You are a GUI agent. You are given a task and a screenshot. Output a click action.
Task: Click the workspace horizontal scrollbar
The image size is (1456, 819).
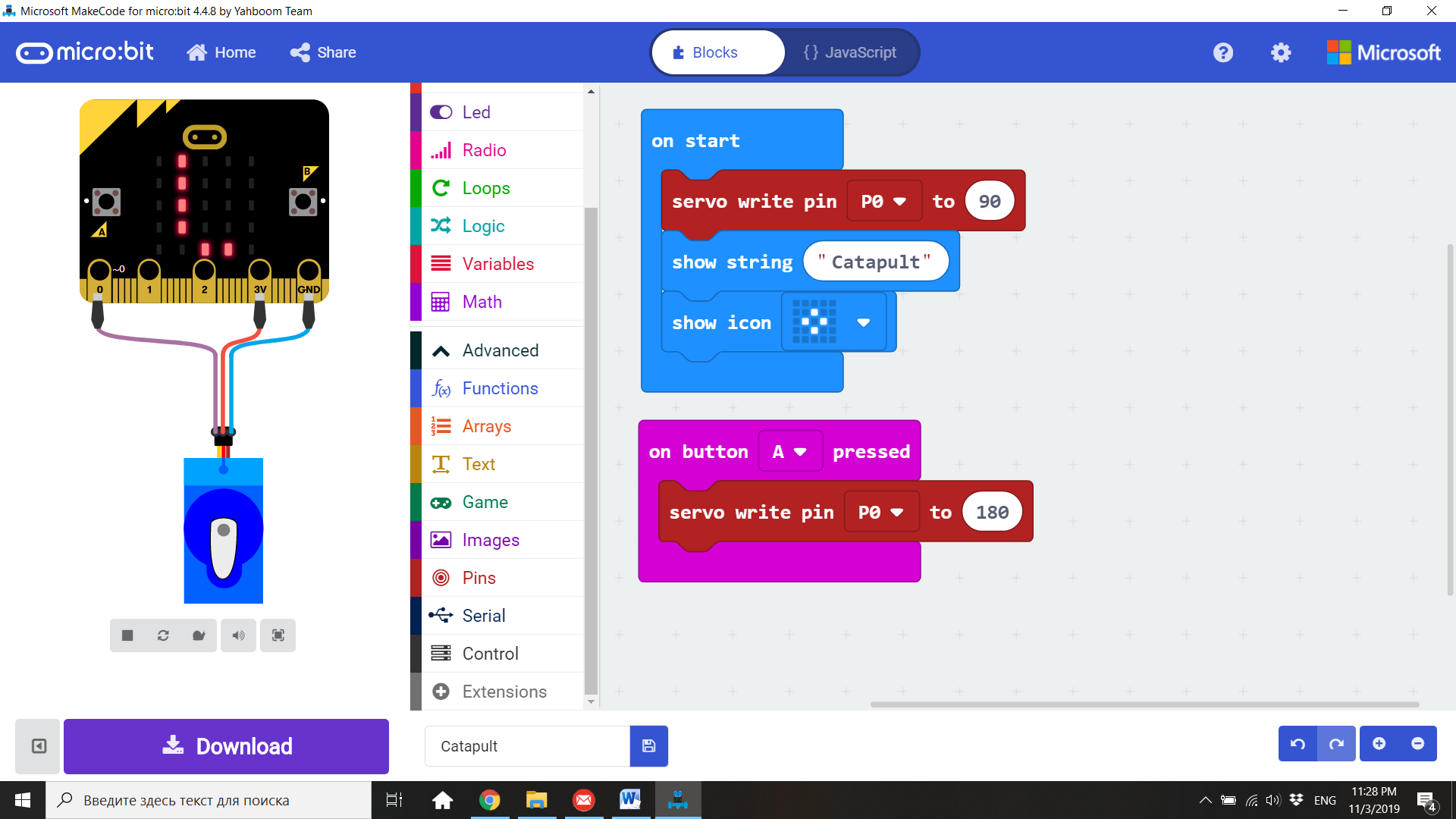tap(1145, 704)
